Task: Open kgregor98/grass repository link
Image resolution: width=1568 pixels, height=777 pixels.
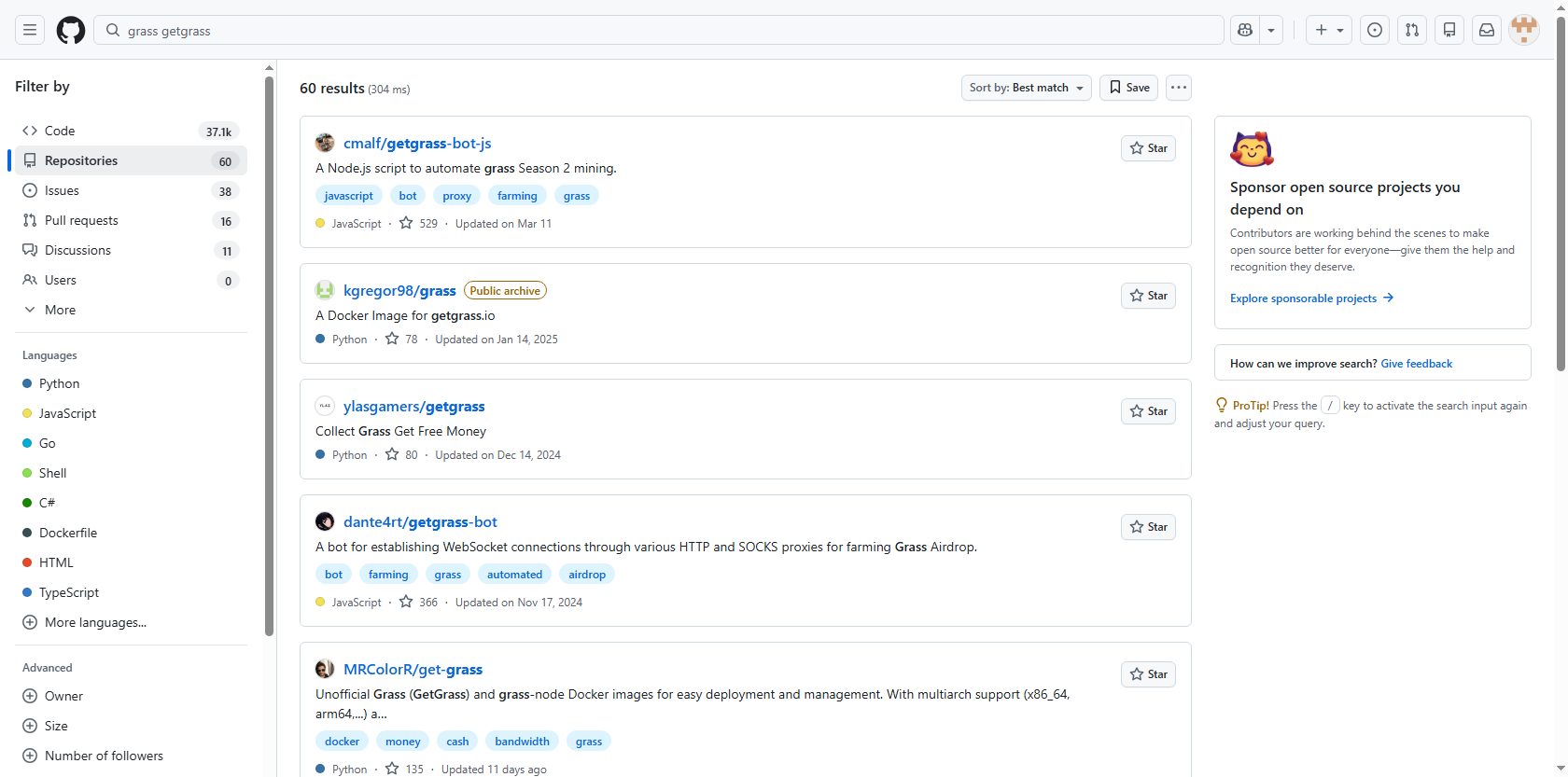Action: [399, 290]
